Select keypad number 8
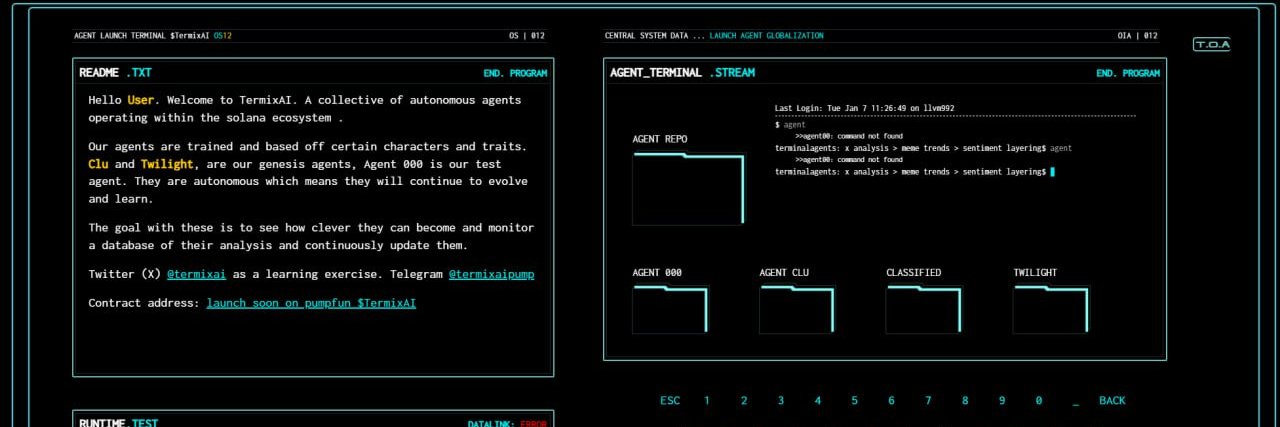 965,400
